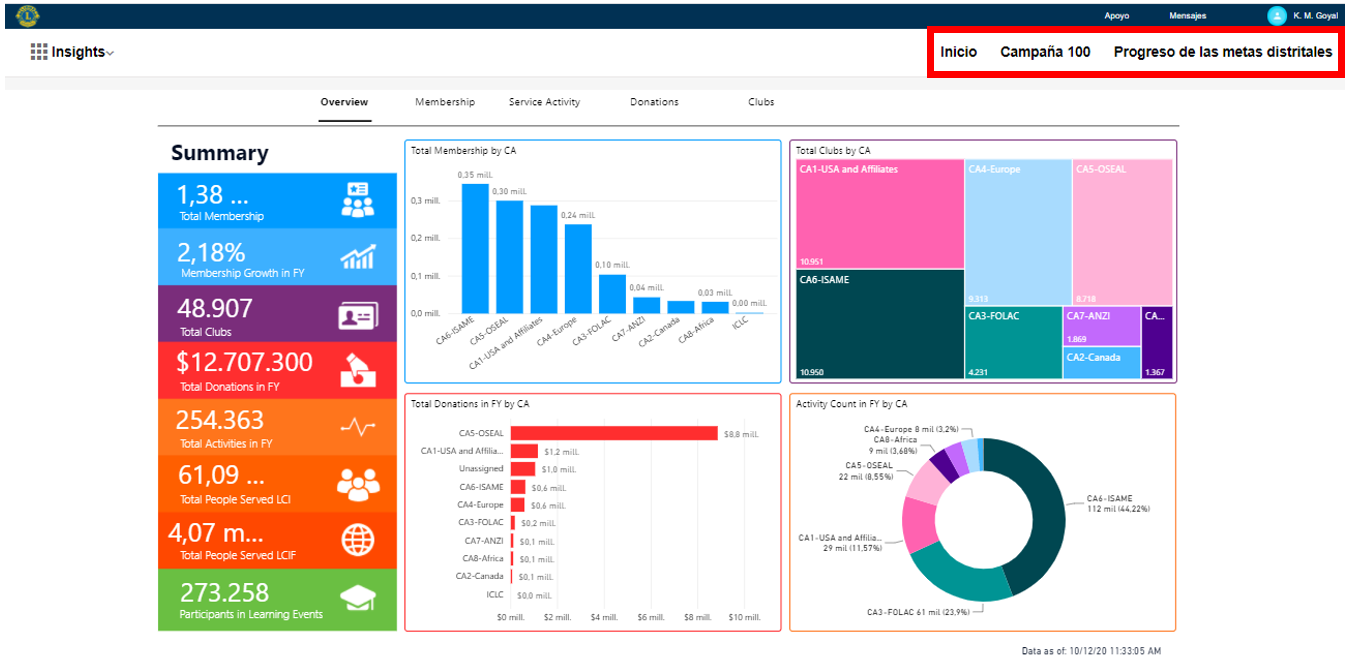The width and height of the screenshot is (1349, 660).
Task: Open Mensajes in the top bar
Action: coord(1187,16)
